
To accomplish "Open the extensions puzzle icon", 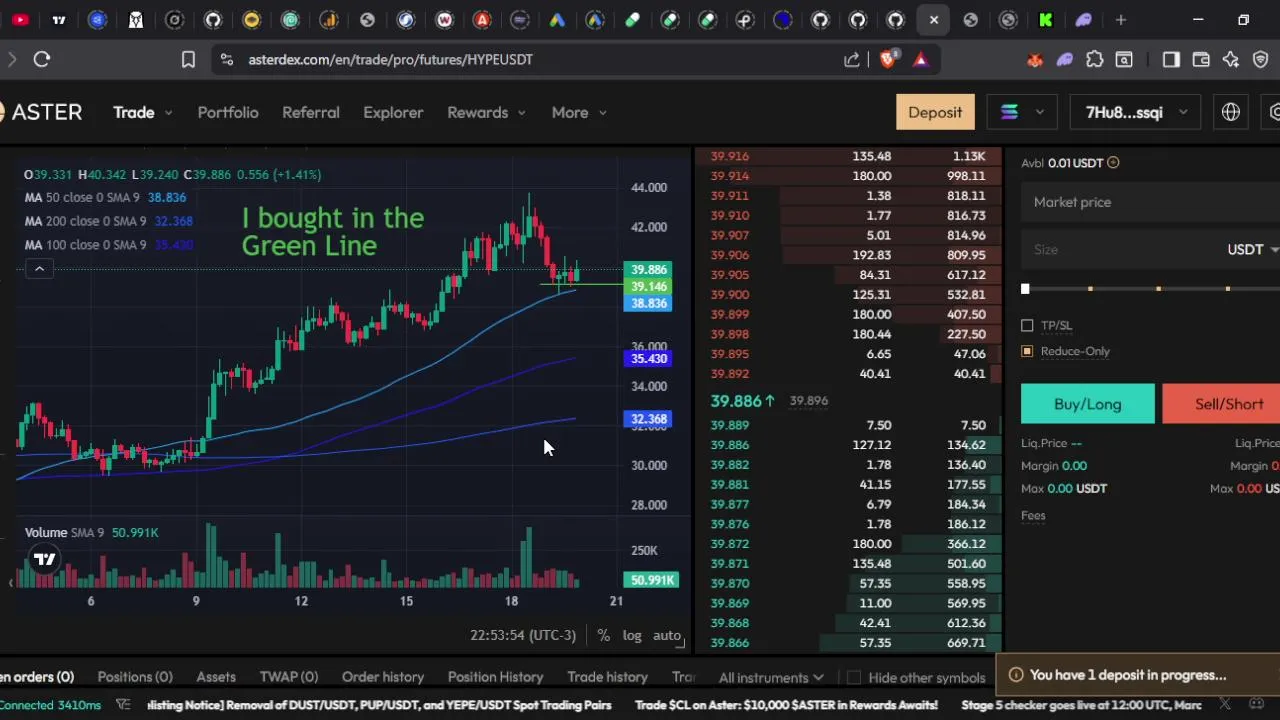I will [x=1095, y=60].
